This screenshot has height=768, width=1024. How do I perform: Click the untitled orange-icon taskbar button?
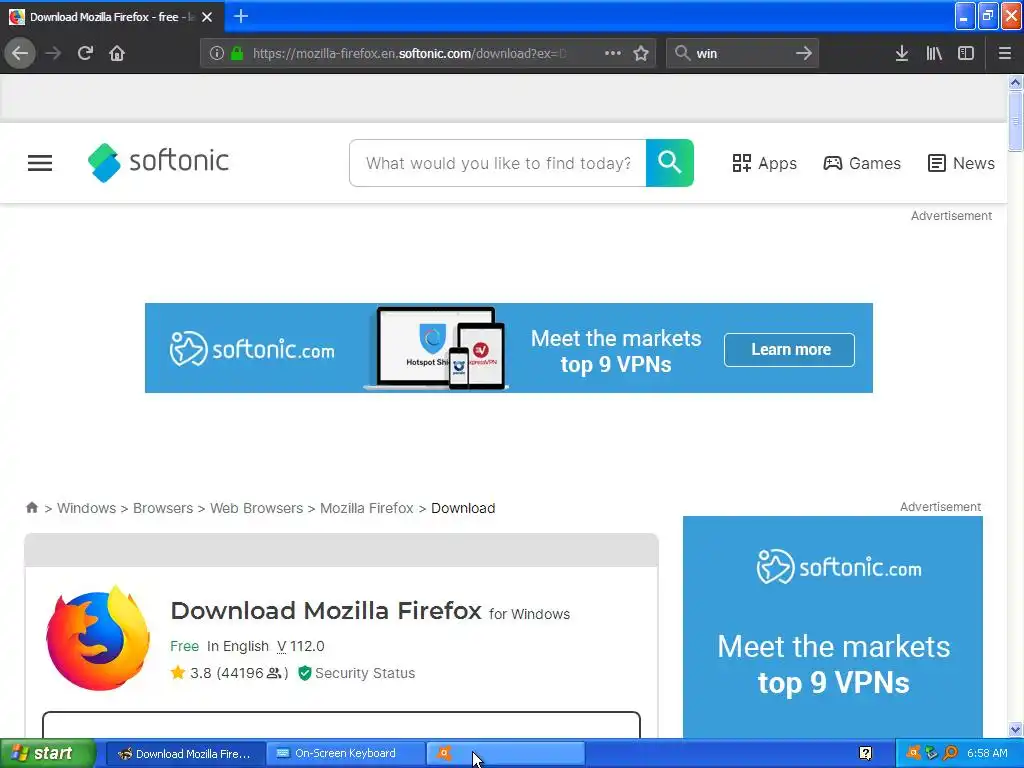[x=505, y=754]
